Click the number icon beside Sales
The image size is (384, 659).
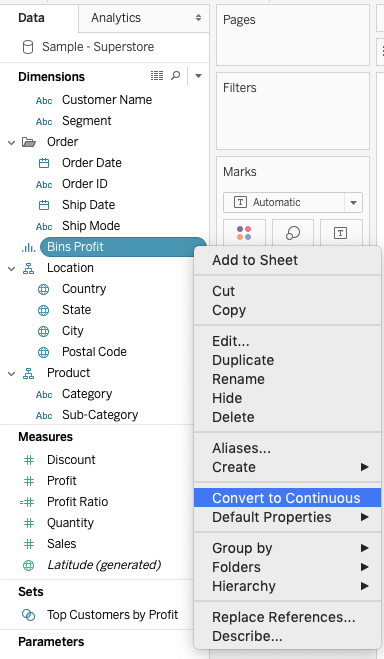(x=29, y=544)
